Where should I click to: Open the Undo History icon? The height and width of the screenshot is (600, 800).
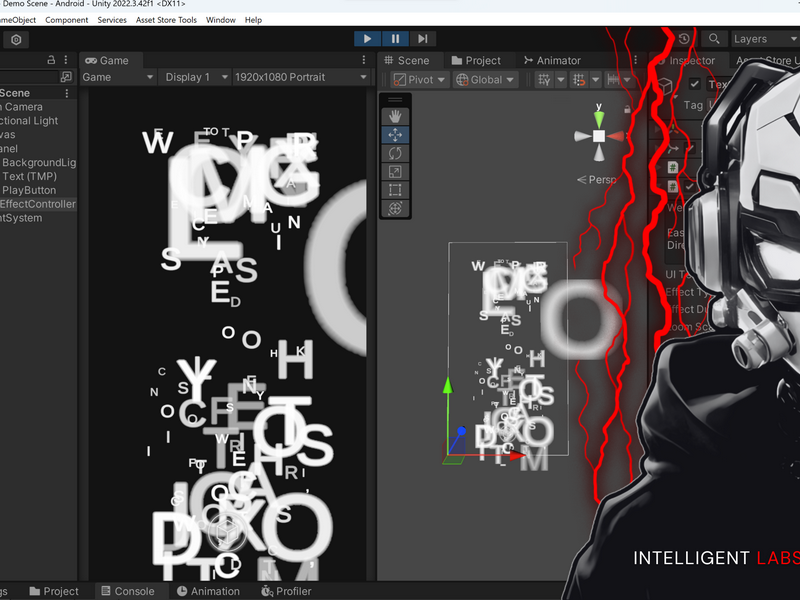pyautogui.click(x=684, y=39)
